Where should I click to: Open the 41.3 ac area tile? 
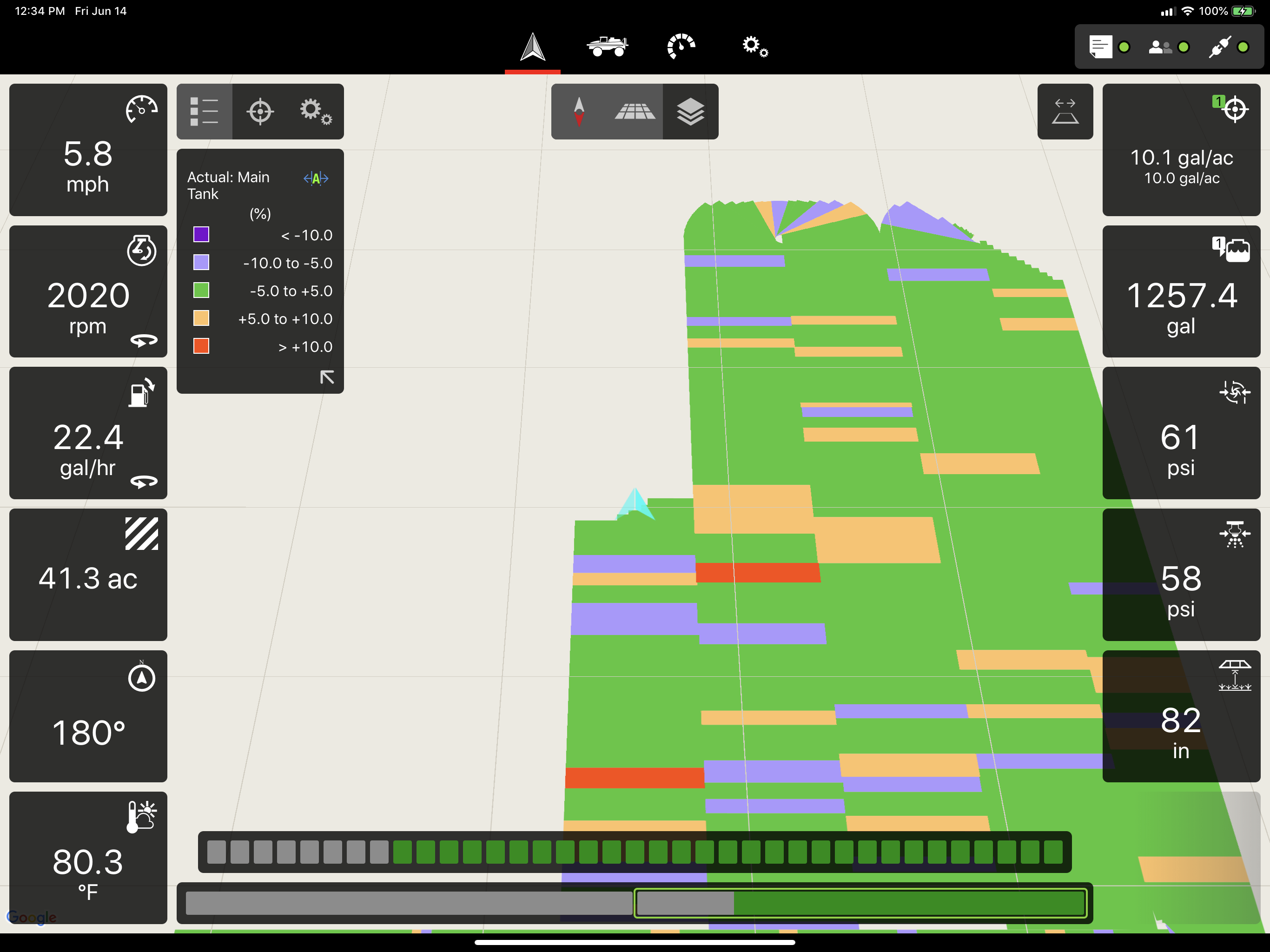pos(88,575)
